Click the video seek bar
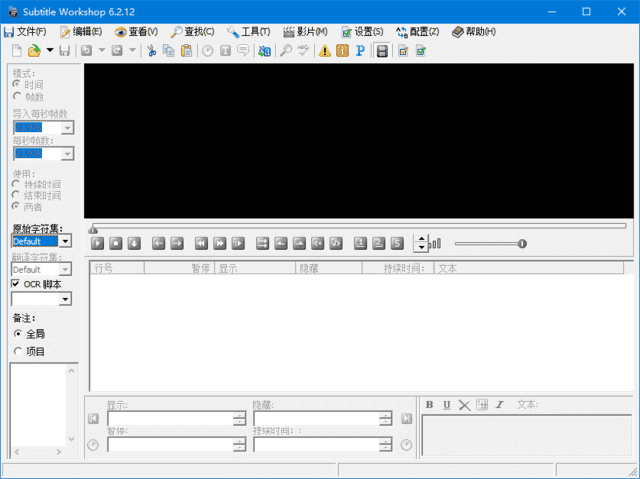This screenshot has width=640, height=479. 359,226
